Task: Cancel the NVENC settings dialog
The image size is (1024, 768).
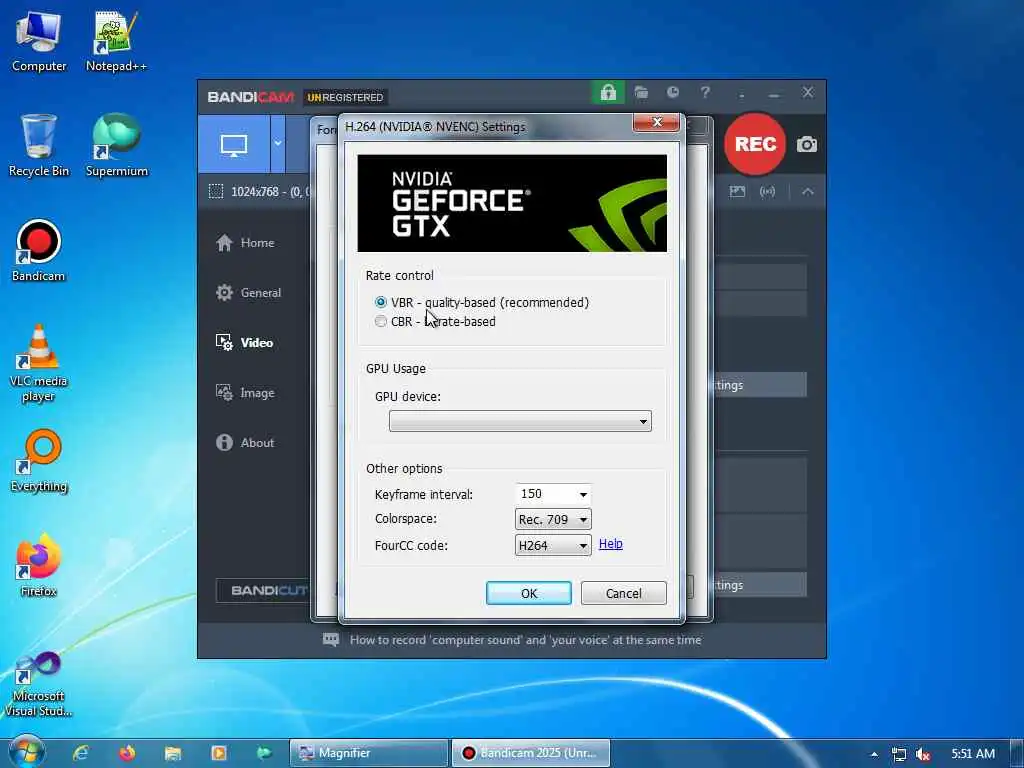Action: point(624,593)
